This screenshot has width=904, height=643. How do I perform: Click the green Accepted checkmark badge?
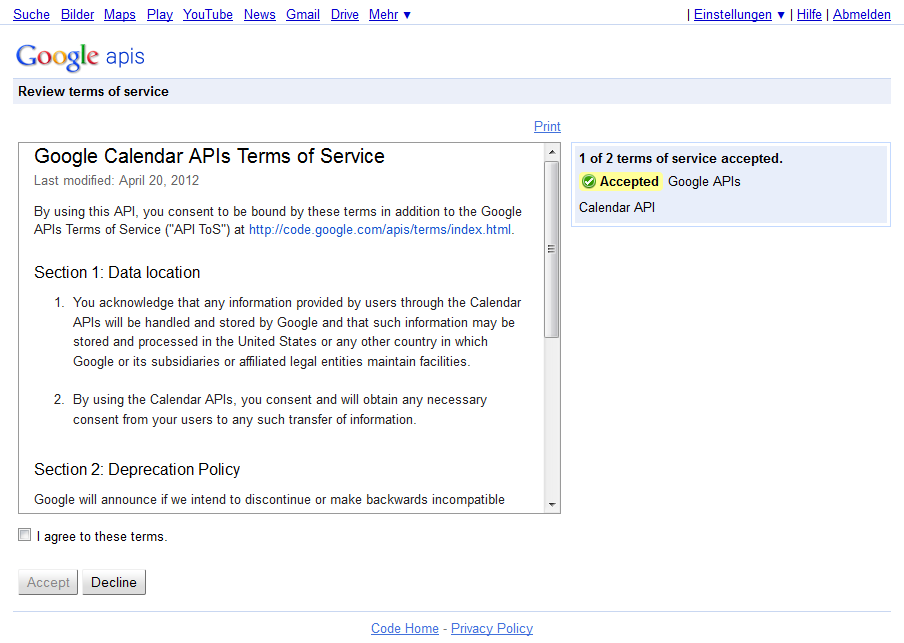(x=620, y=181)
